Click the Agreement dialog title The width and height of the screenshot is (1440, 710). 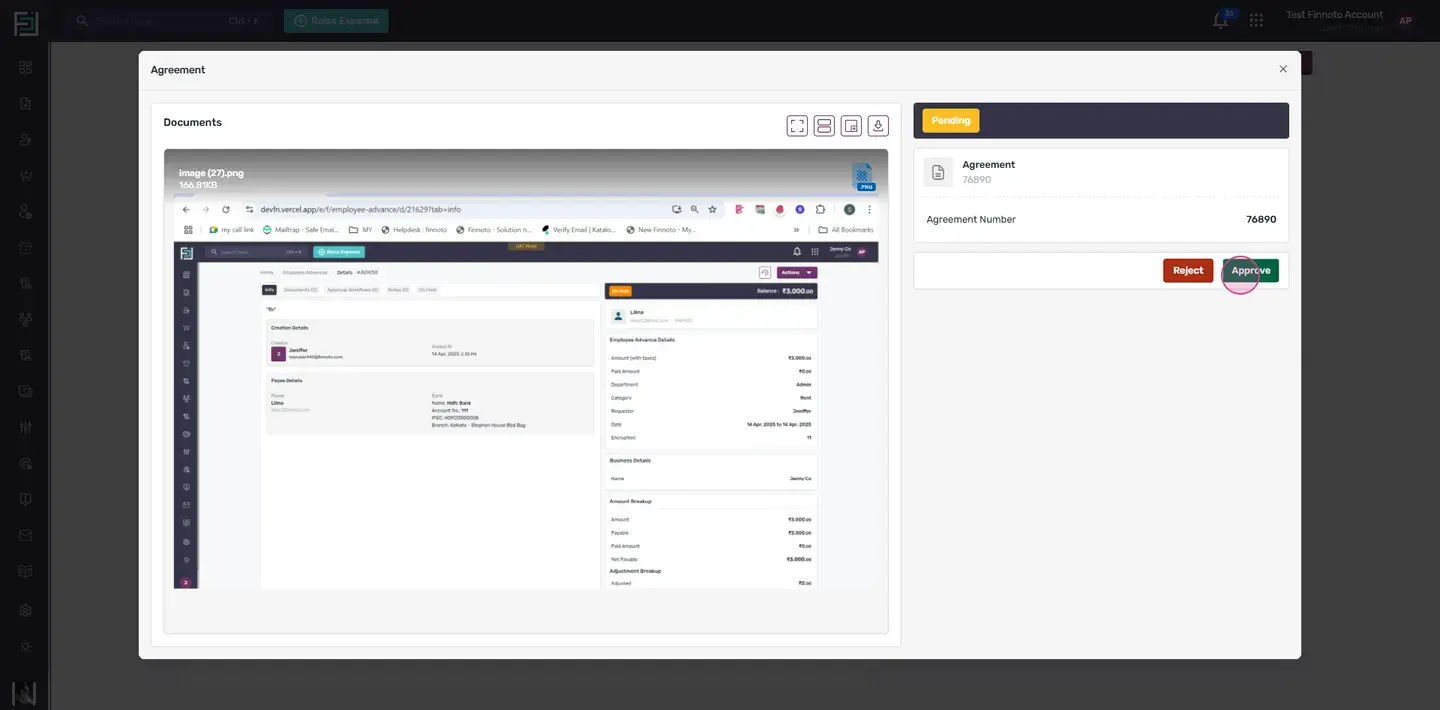tap(178, 70)
